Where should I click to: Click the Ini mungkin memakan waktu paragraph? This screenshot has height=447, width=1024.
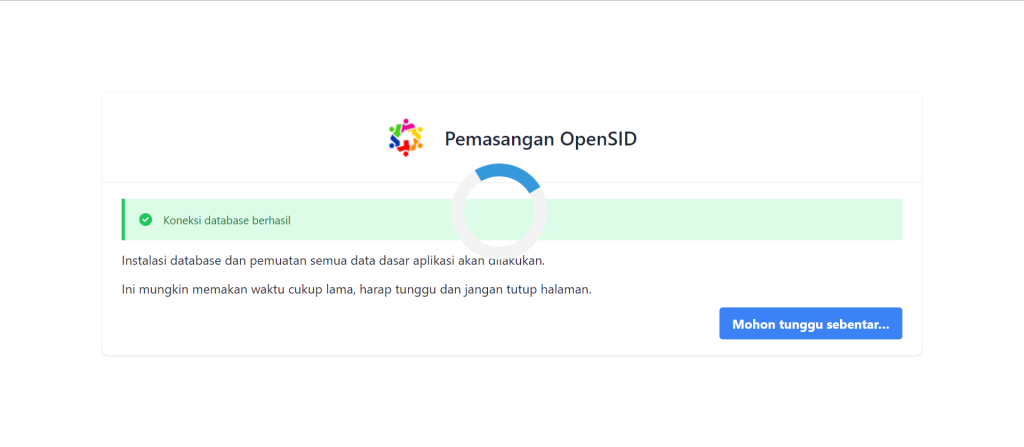click(x=357, y=290)
